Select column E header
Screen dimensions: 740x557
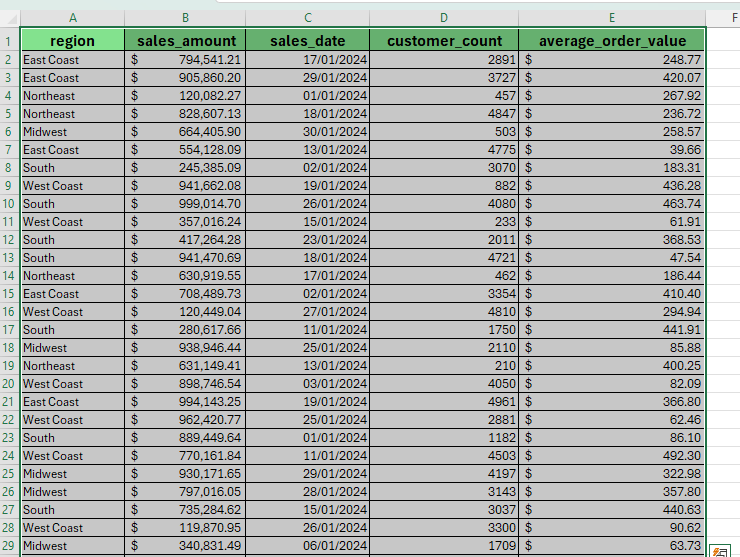click(x=612, y=17)
